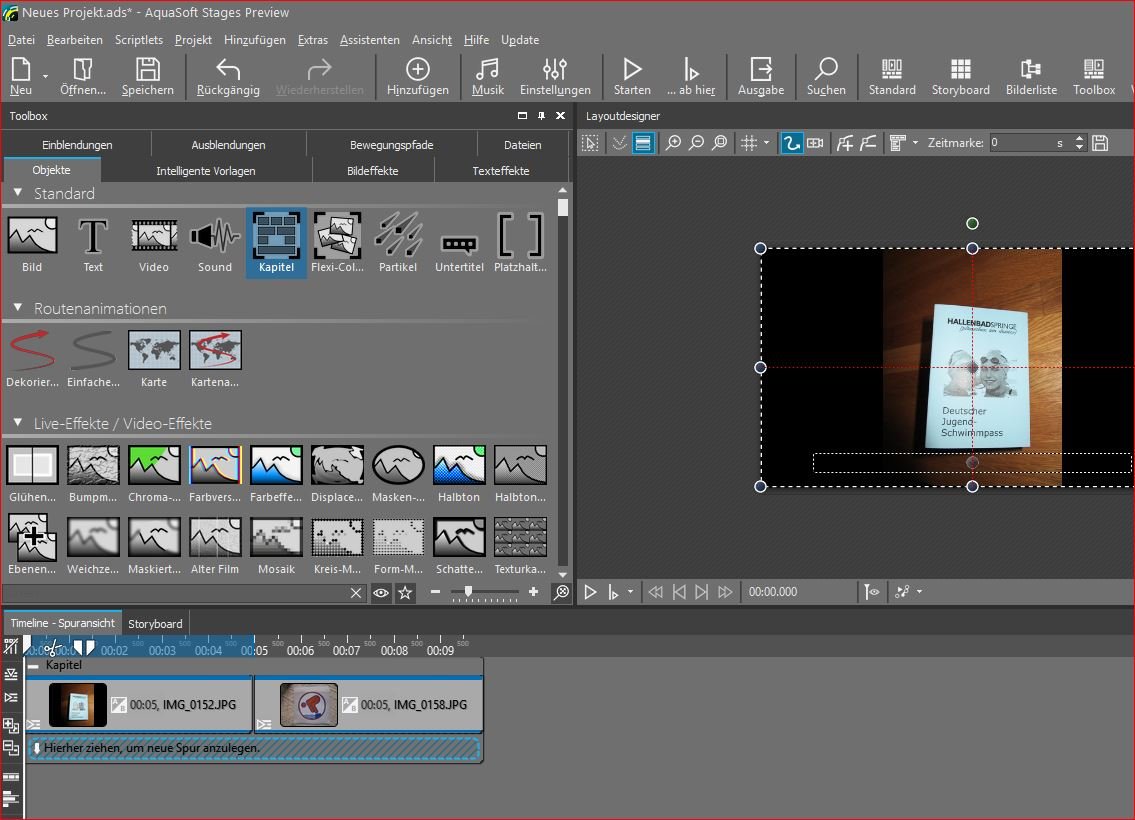The width and height of the screenshot is (1135, 820).
Task: Collapse the Standard section
Action: [x=18, y=192]
